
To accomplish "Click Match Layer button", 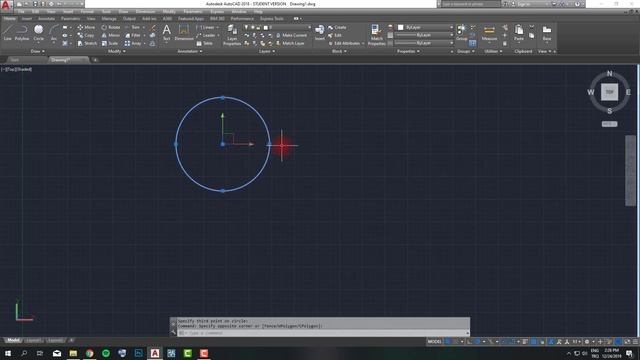I will tap(290, 43).
